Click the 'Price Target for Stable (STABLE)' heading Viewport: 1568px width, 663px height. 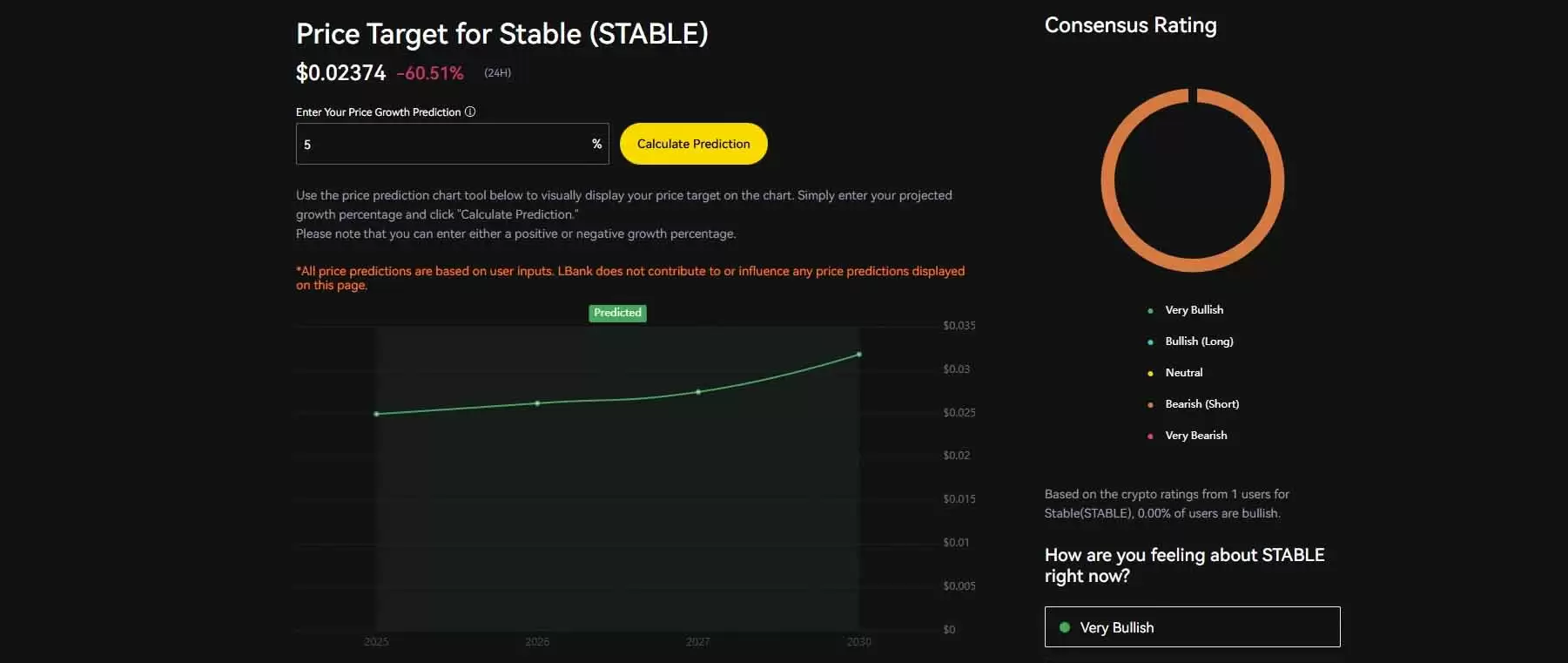(x=502, y=33)
